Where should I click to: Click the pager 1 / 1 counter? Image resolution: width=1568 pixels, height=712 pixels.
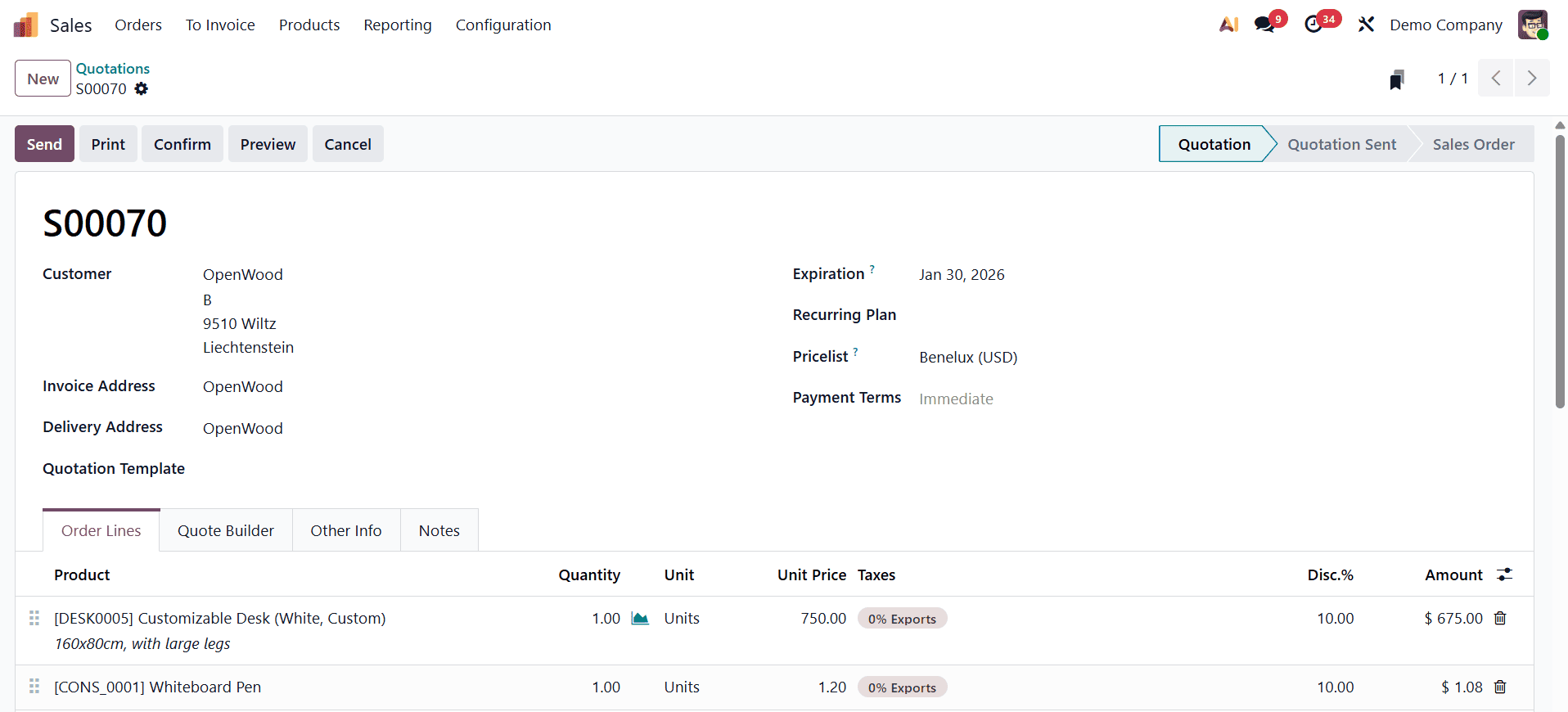(1453, 79)
